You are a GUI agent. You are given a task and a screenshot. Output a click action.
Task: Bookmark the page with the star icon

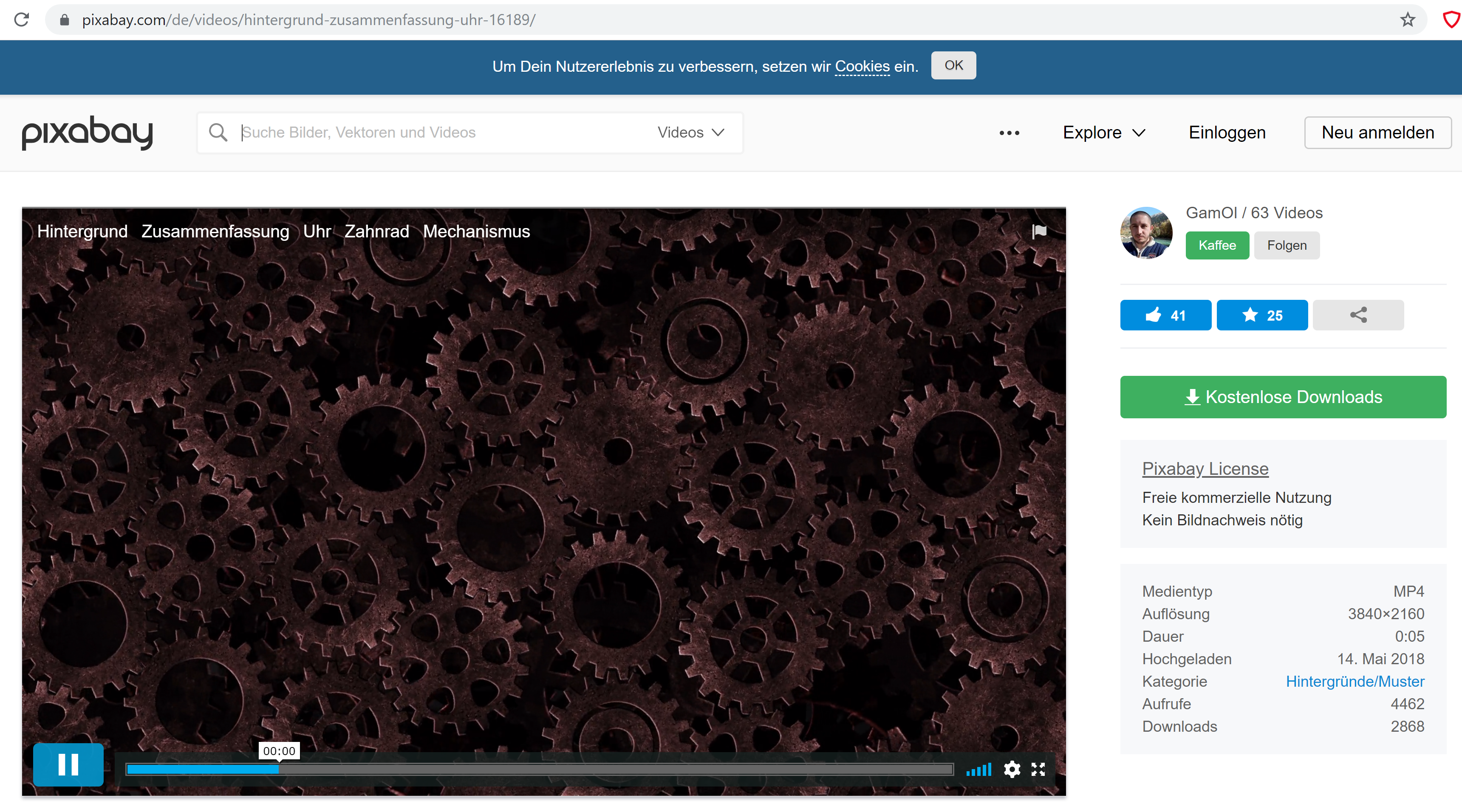click(x=1408, y=20)
